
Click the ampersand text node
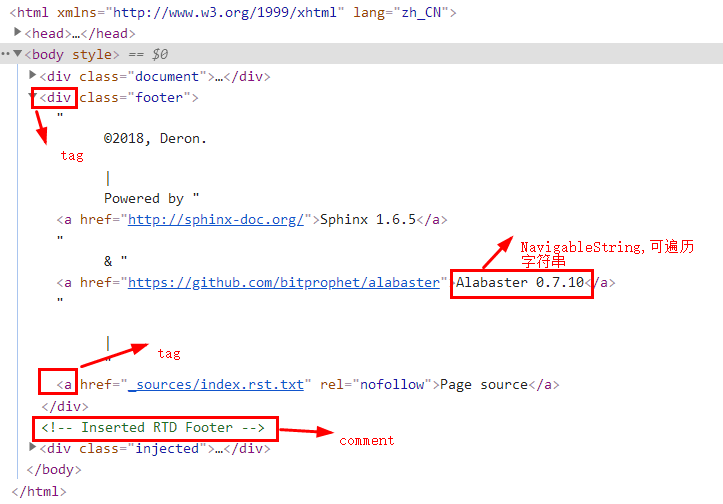coord(108,261)
